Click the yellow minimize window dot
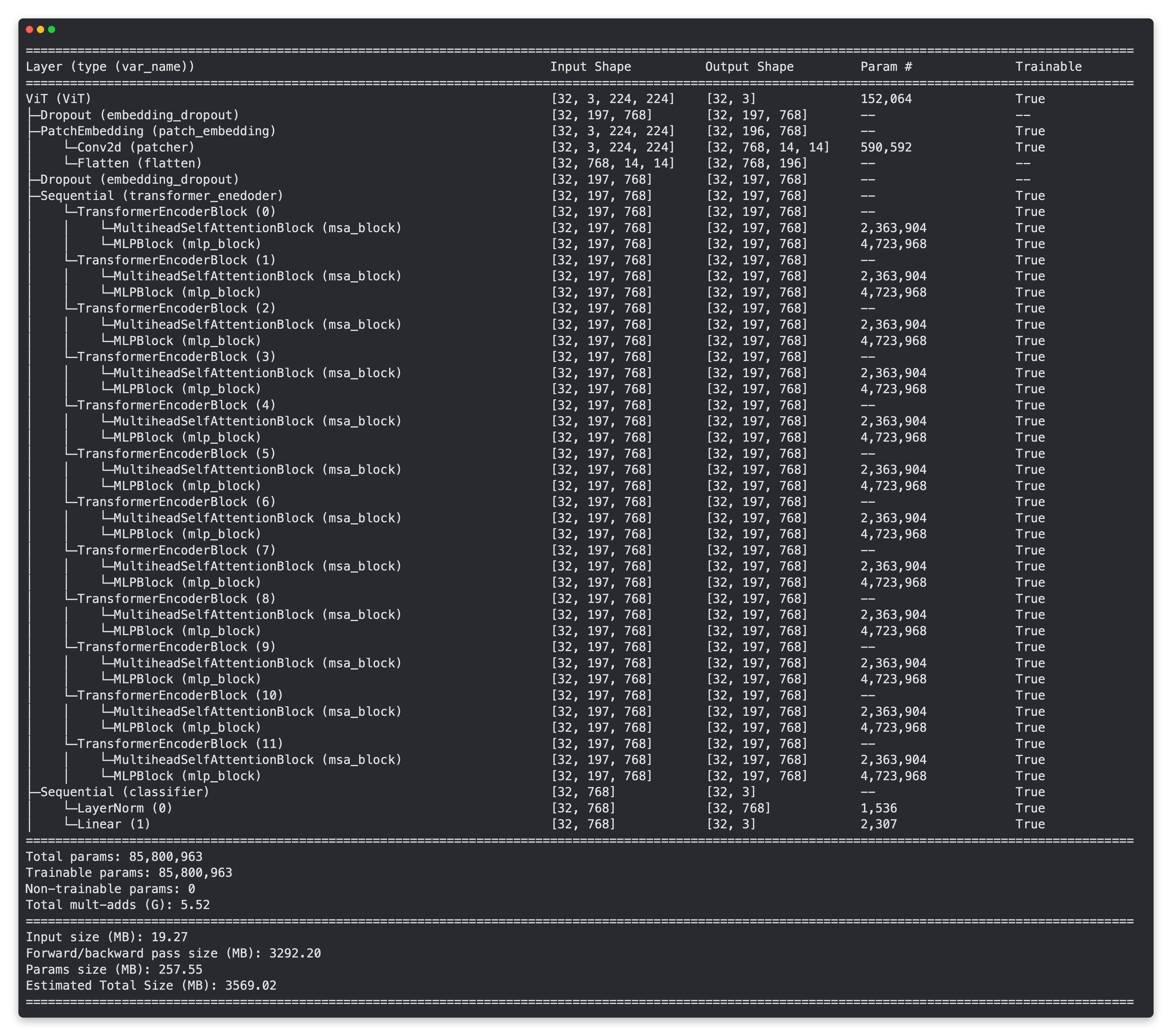 [40, 29]
